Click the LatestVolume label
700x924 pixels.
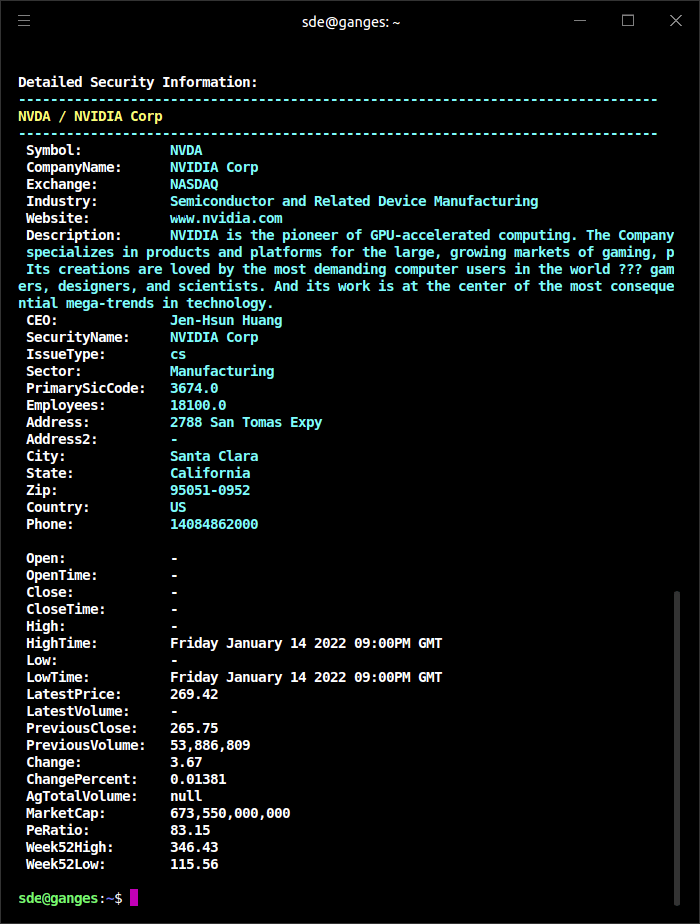pyautogui.click(x=78, y=711)
